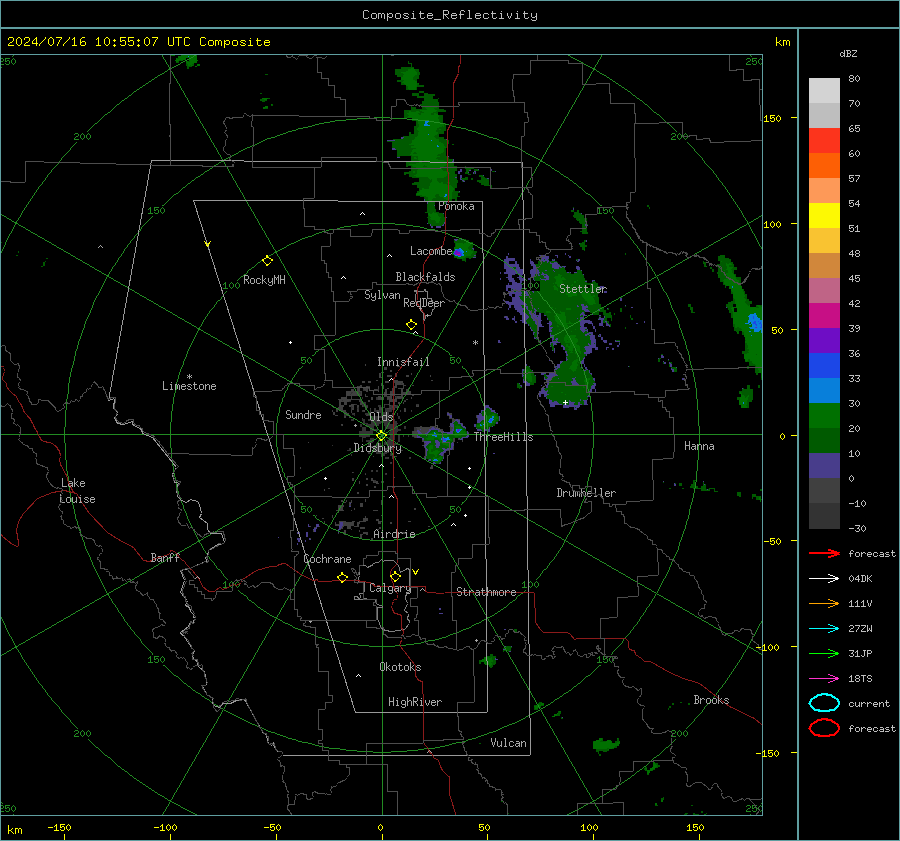900x841 pixels.
Task: Click the storm cell beside the Lacombe label
Action: coord(463,250)
